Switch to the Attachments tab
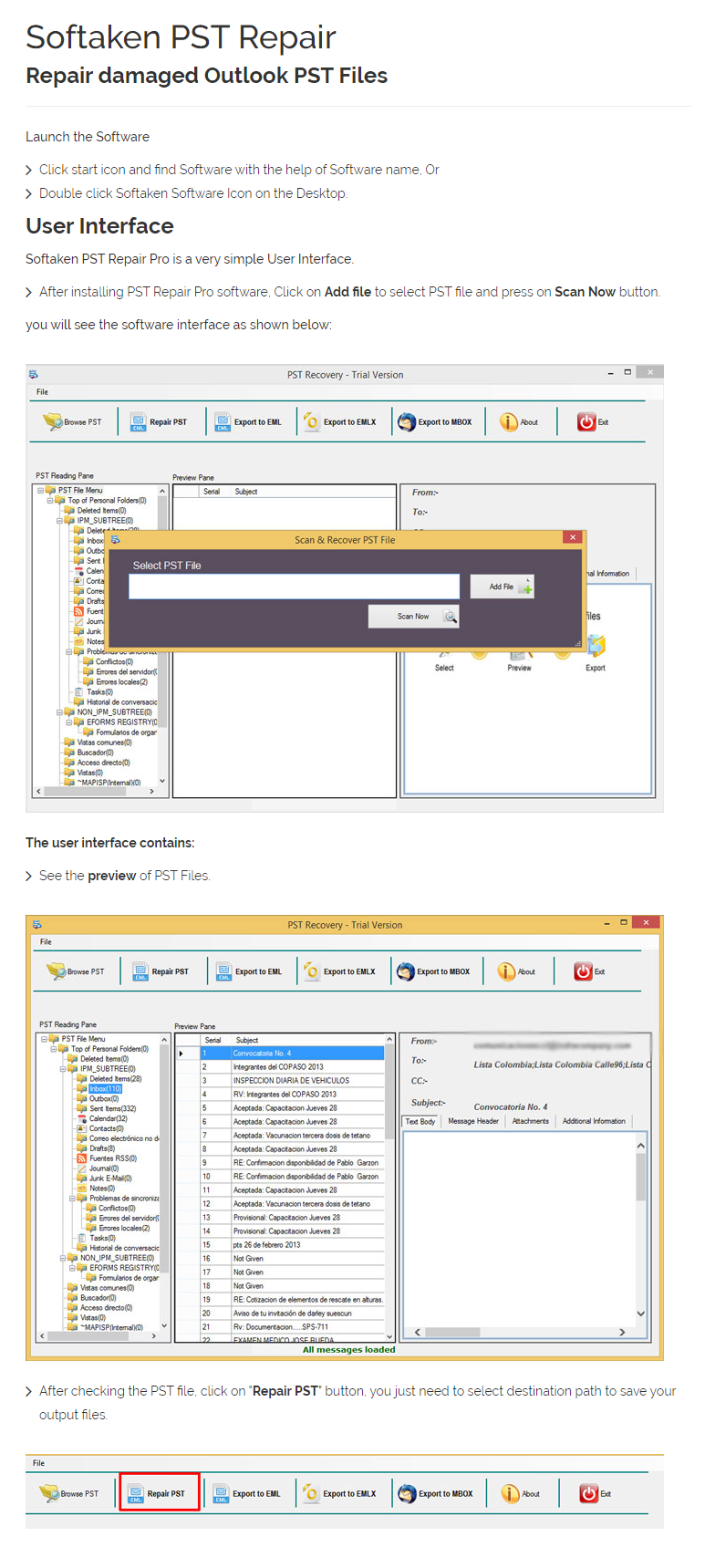This screenshot has width=705, height=1568. pos(531,1121)
